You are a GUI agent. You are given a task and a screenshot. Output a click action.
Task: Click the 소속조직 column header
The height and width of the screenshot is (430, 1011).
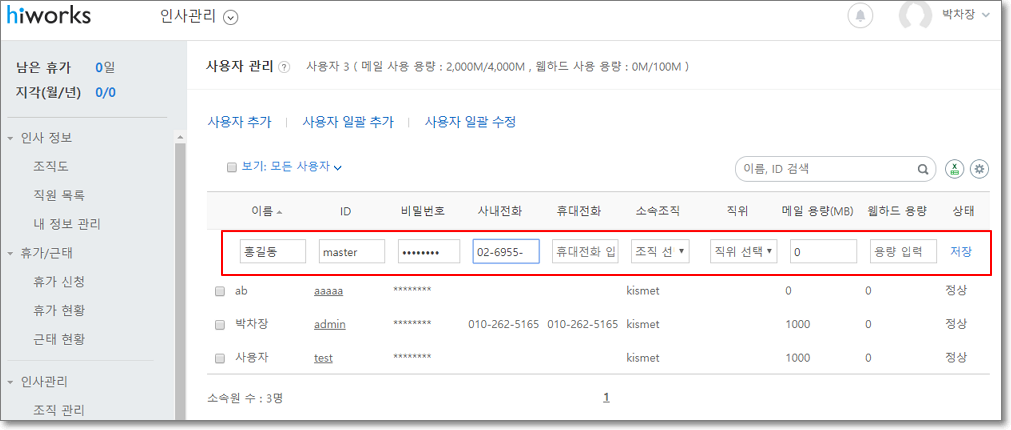[658, 211]
